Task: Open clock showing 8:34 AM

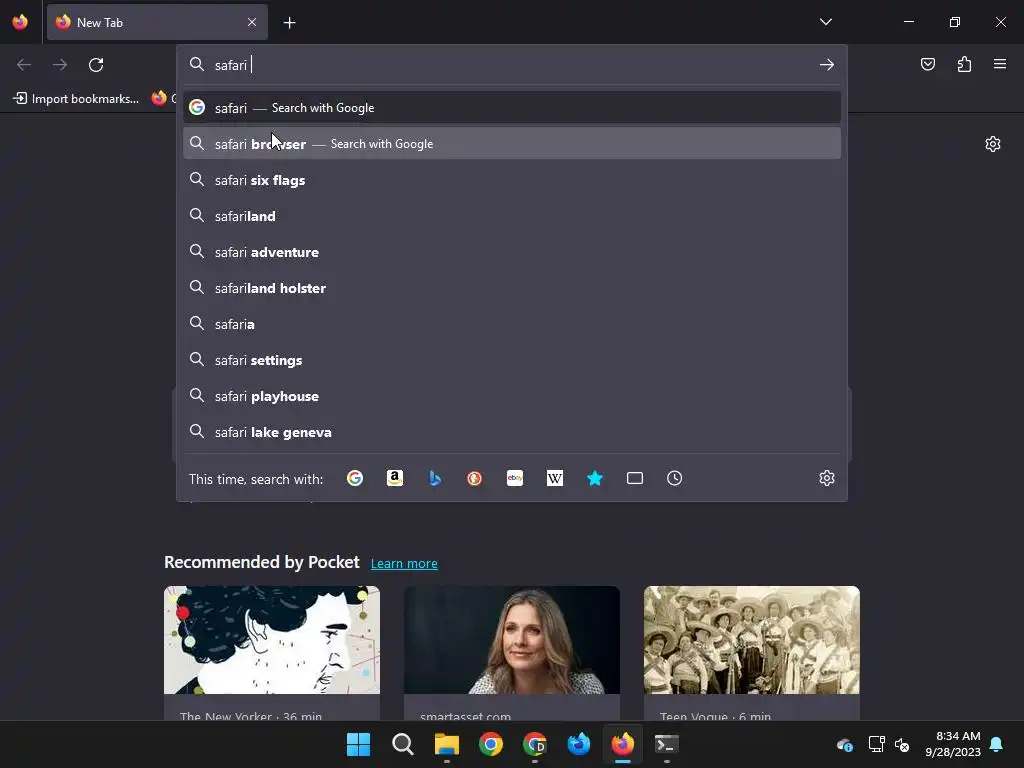Action: click(953, 744)
